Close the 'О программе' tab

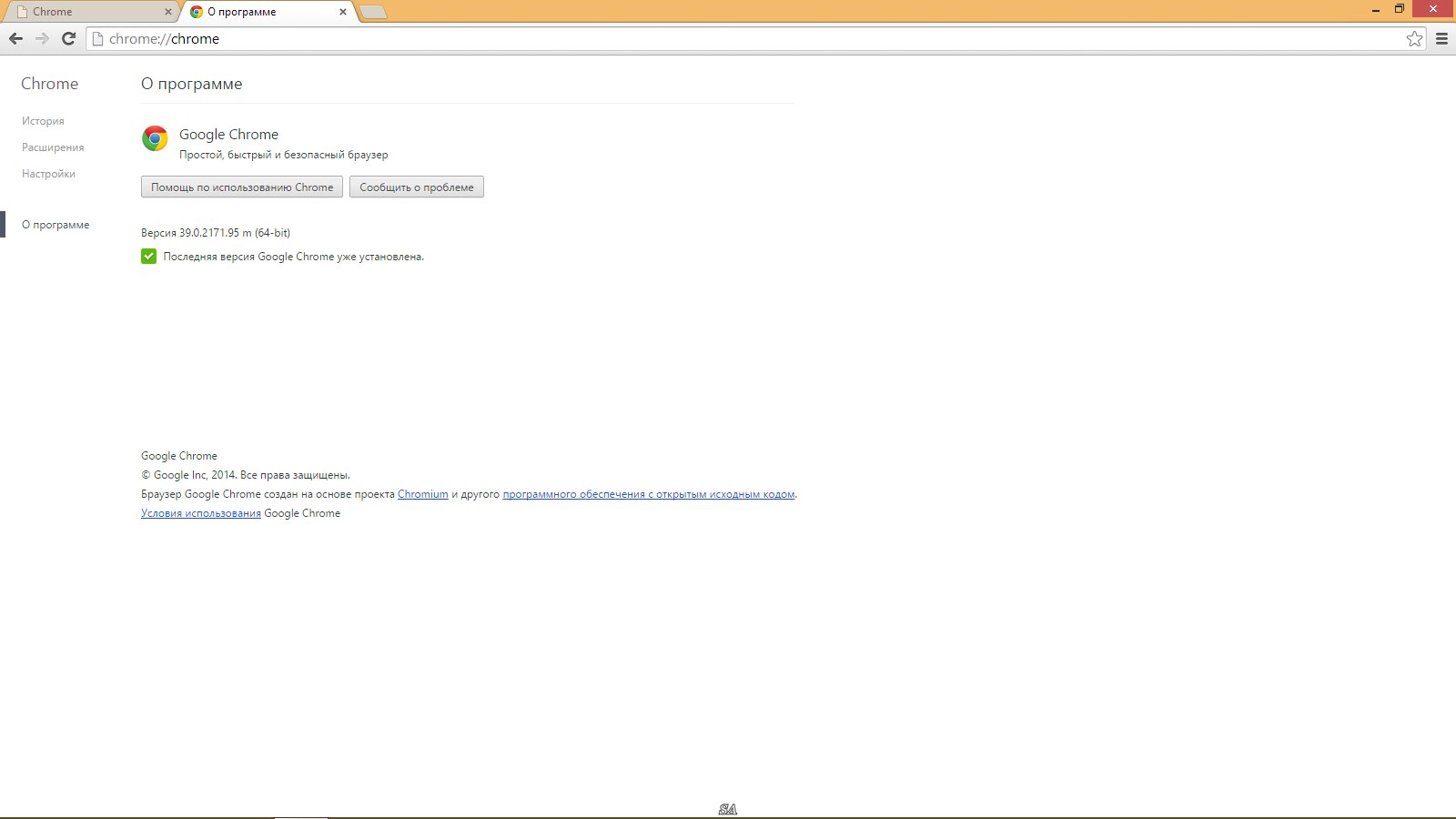pos(343,12)
